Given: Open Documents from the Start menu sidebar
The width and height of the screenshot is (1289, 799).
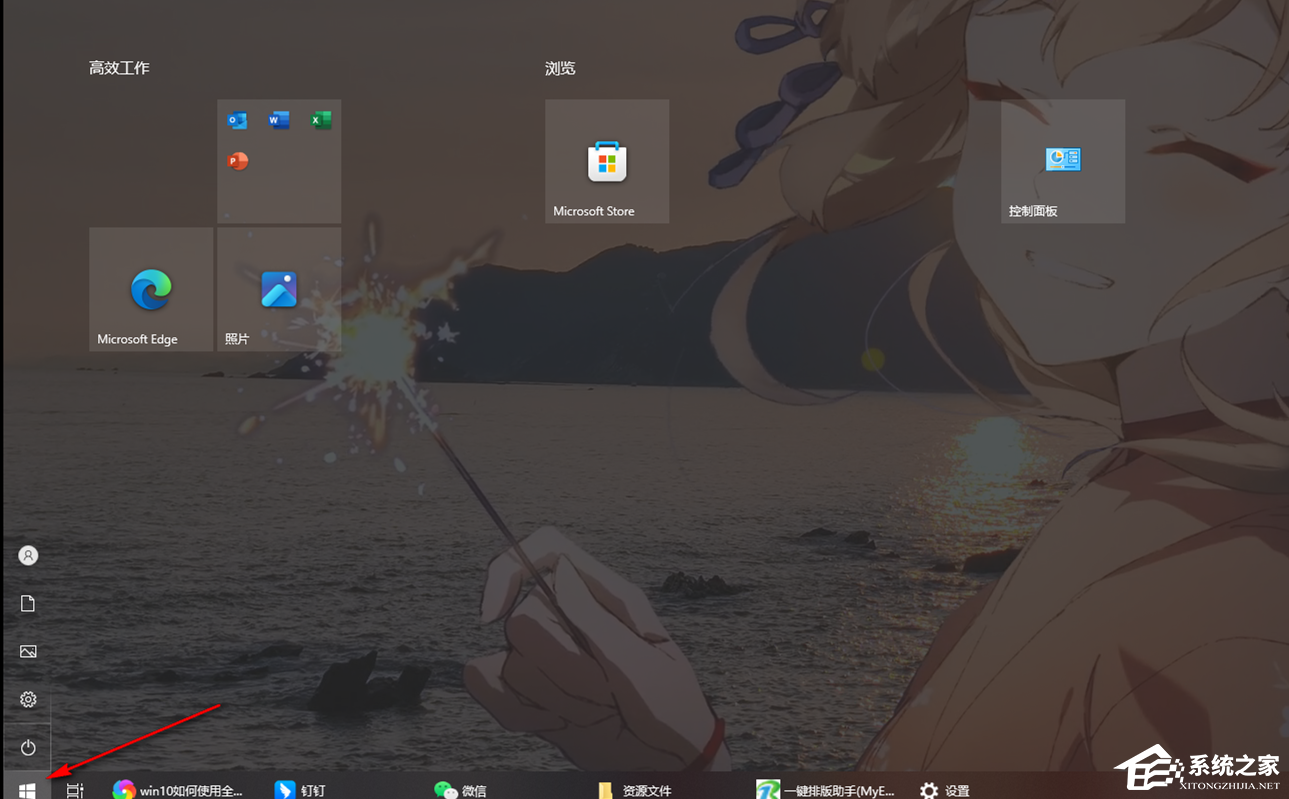Looking at the screenshot, I should click(x=27, y=603).
